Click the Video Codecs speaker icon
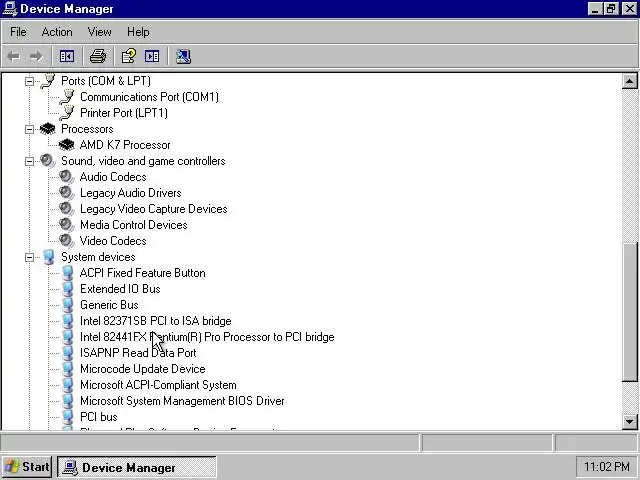This screenshot has height=480, width=640. point(67,241)
